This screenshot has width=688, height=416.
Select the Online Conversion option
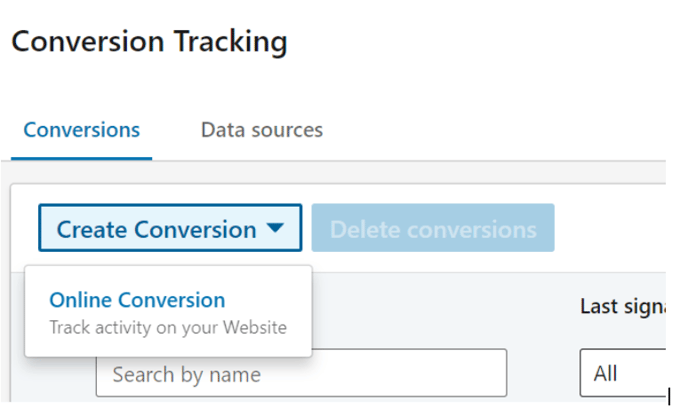click(168, 312)
